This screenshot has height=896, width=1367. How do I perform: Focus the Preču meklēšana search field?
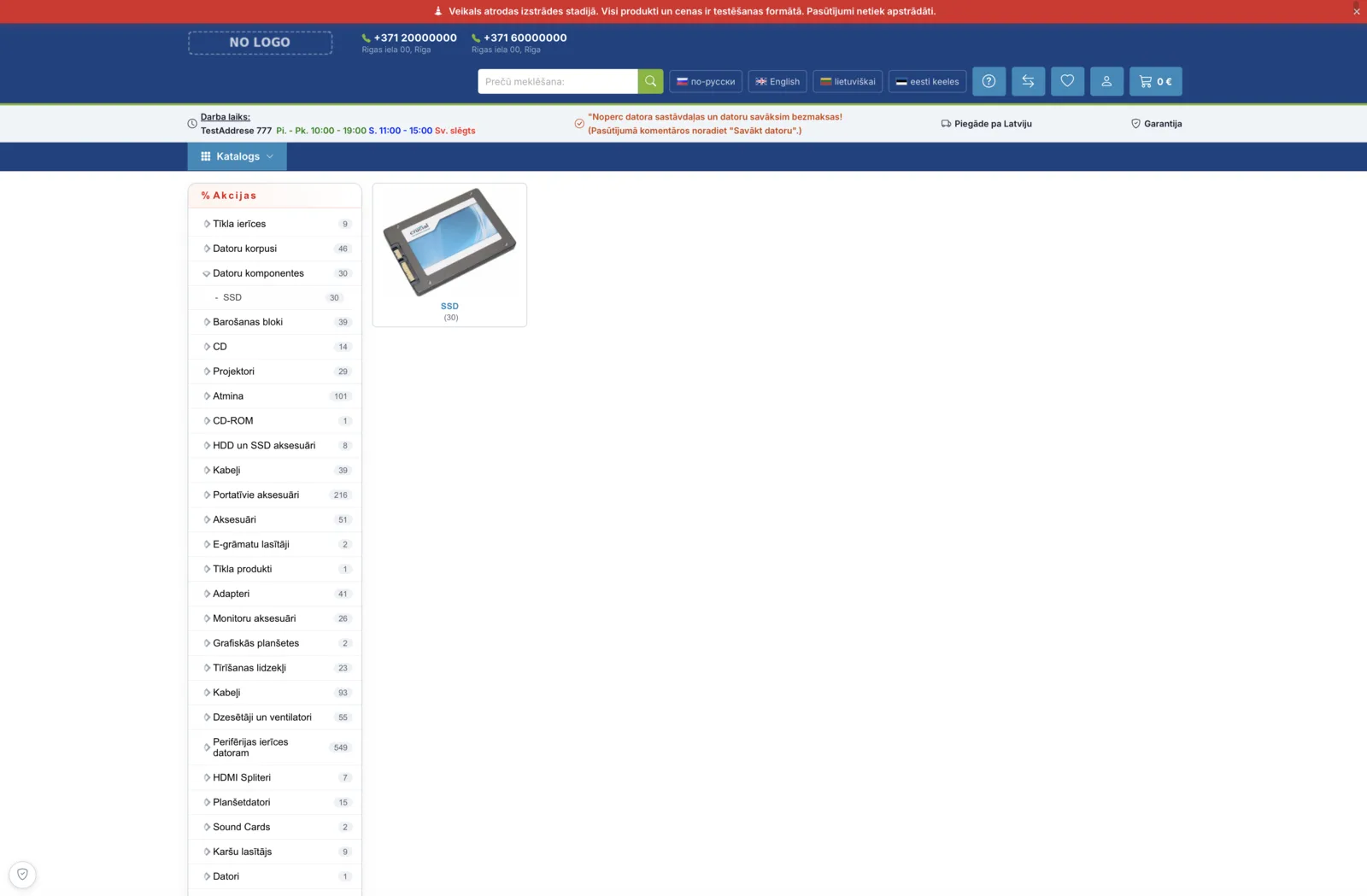(x=558, y=81)
